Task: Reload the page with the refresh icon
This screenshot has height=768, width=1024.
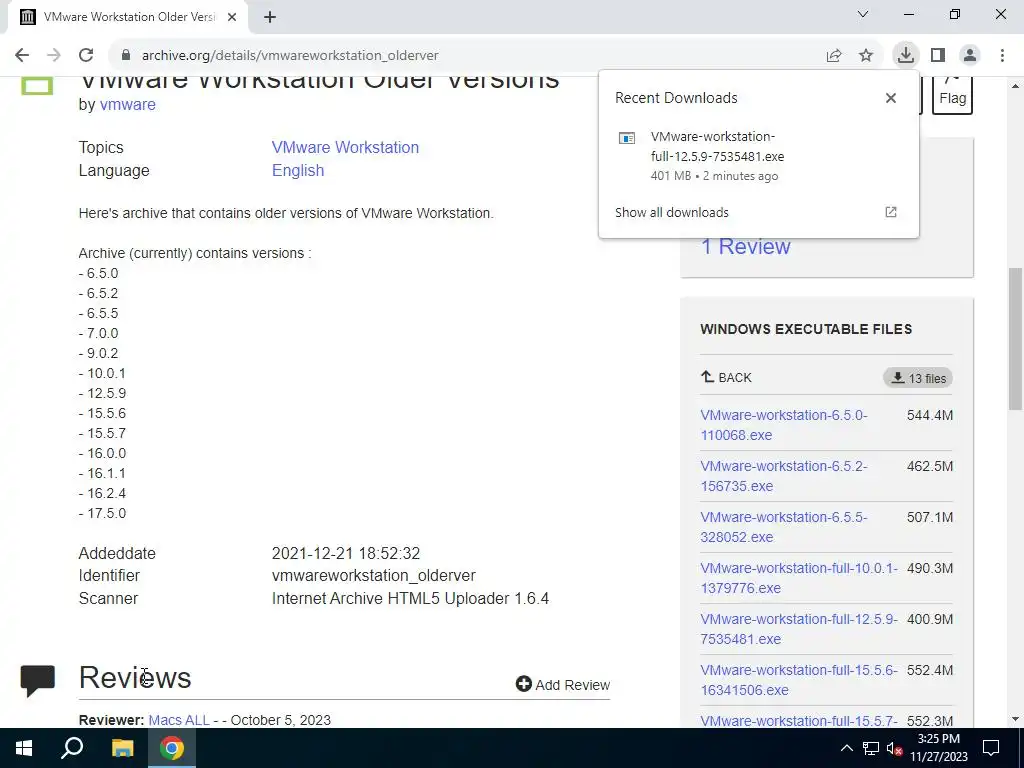Action: [86, 56]
